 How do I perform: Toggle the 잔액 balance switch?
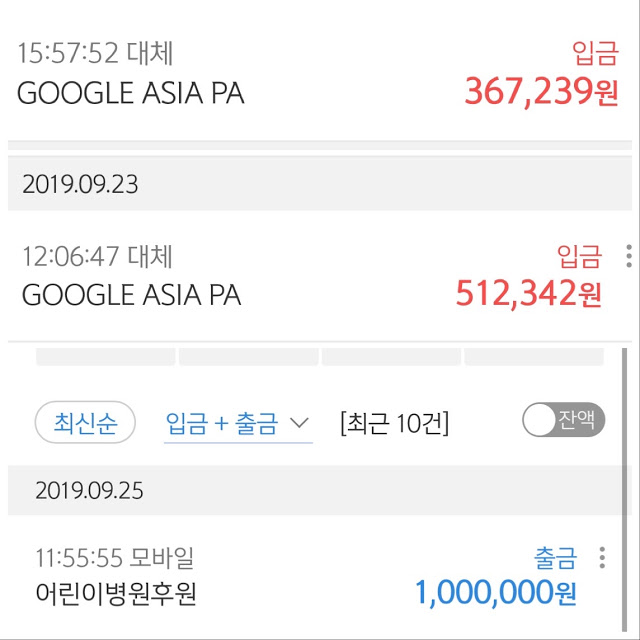(x=563, y=420)
